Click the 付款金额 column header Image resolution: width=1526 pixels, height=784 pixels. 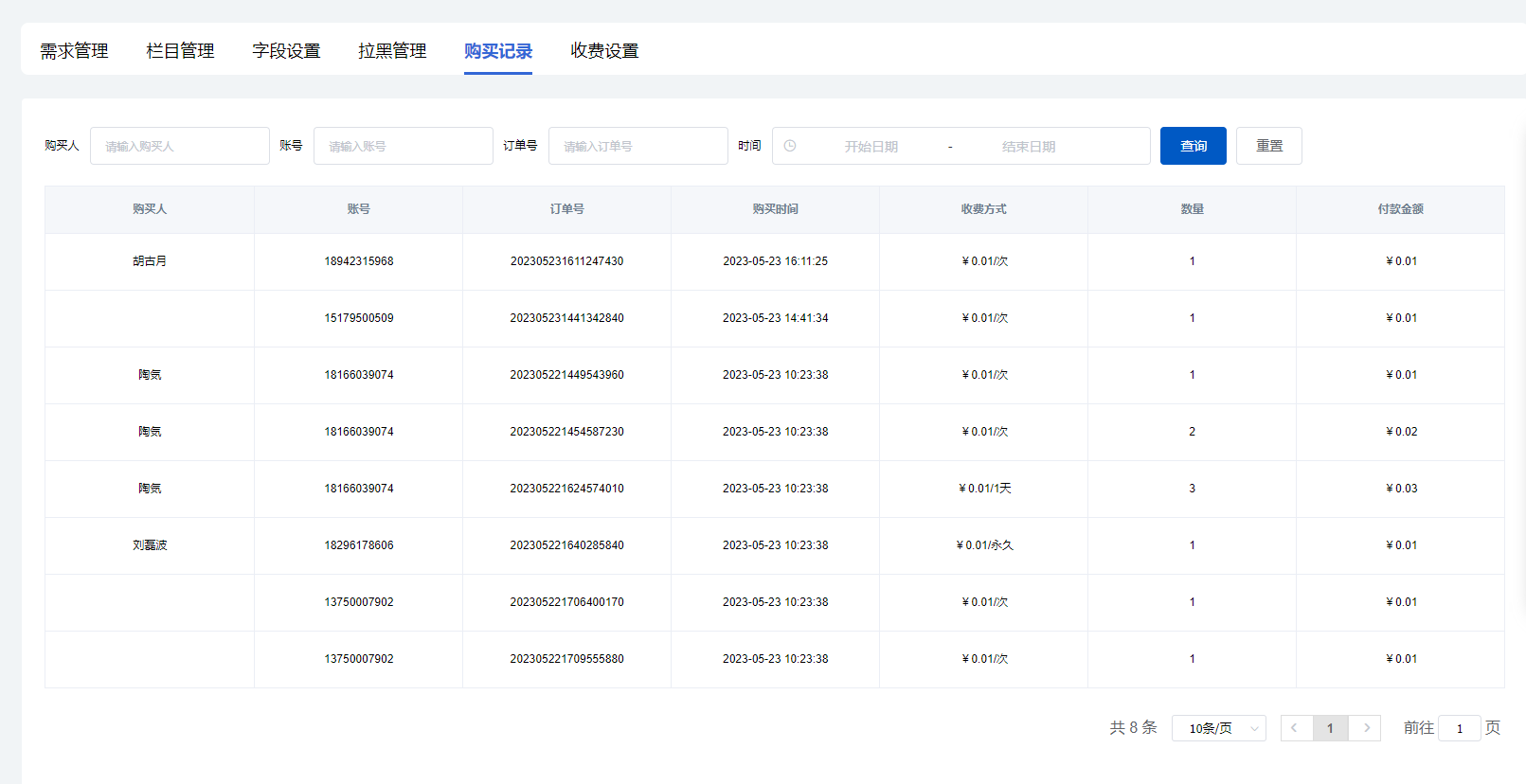[x=1400, y=209]
